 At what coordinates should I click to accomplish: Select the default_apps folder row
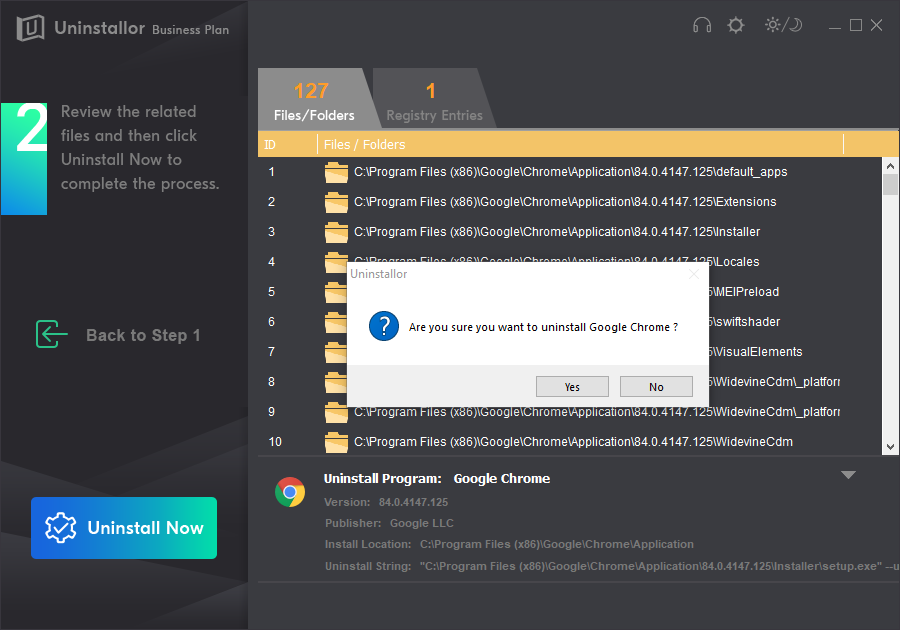coord(569,172)
